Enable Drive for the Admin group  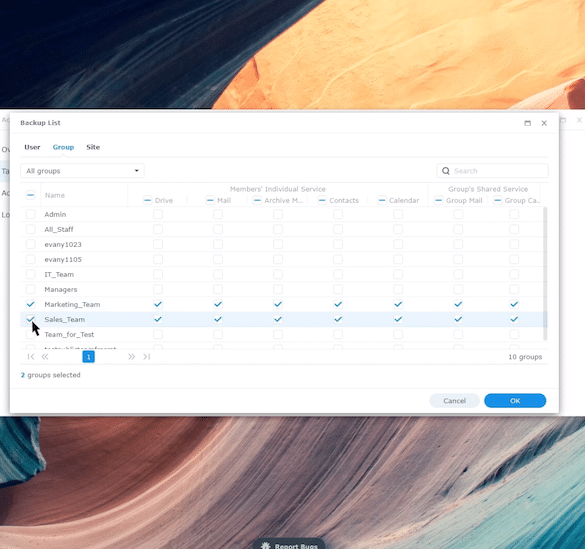pyautogui.click(x=158, y=214)
